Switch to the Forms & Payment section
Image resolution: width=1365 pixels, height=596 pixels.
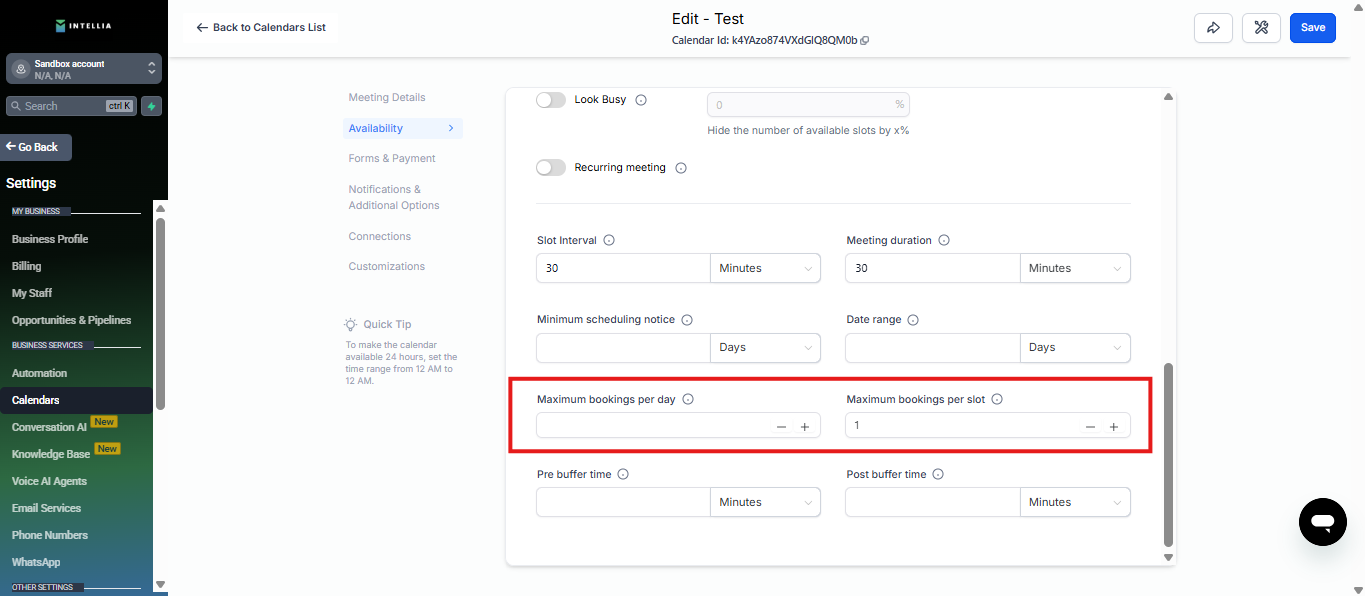click(392, 158)
